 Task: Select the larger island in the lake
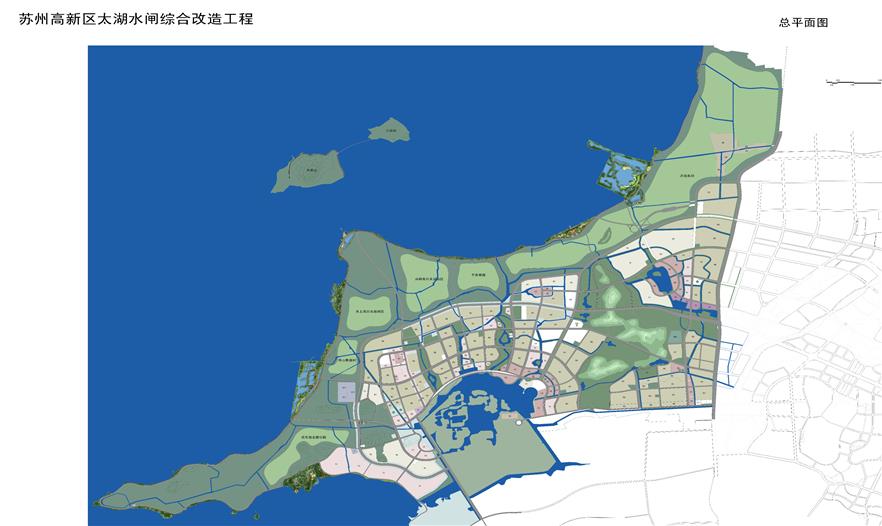click(307, 171)
